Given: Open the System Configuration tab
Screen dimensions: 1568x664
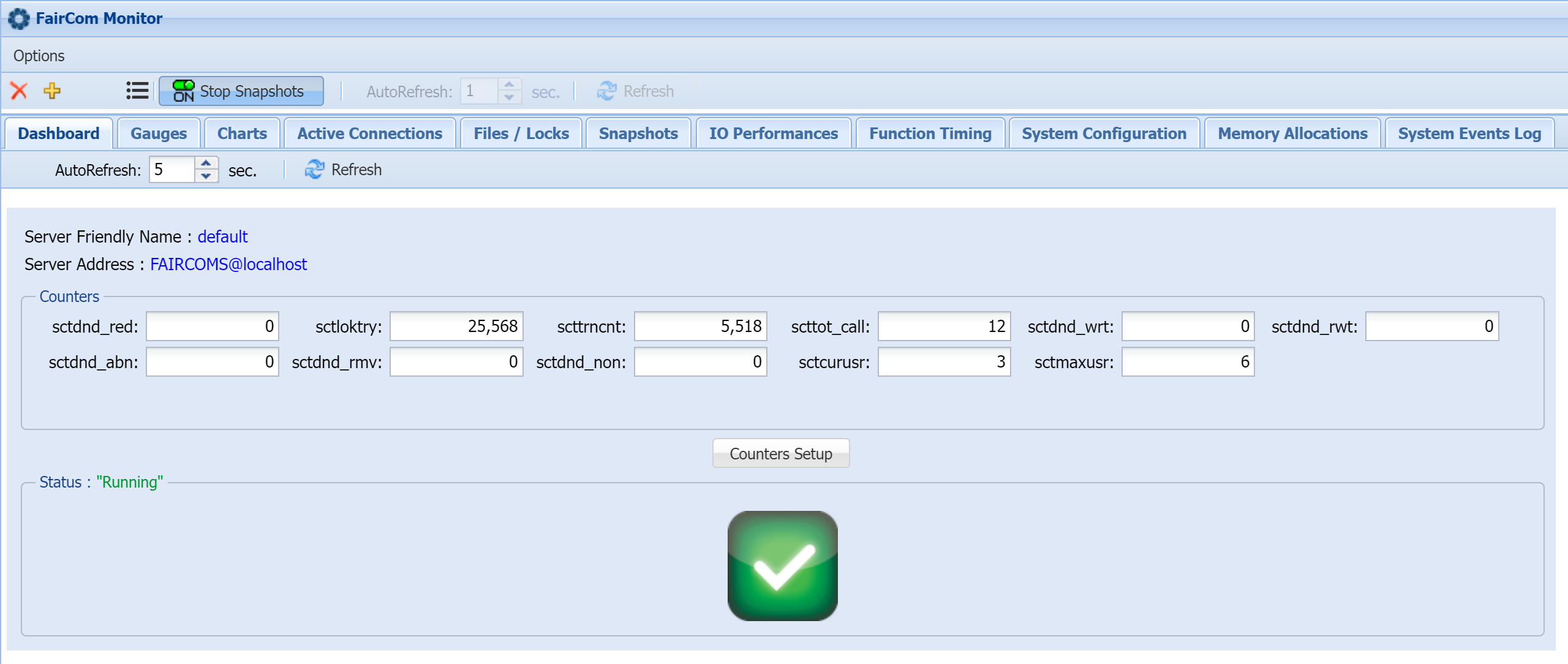Looking at the screenshot, I should [1104, 134].
